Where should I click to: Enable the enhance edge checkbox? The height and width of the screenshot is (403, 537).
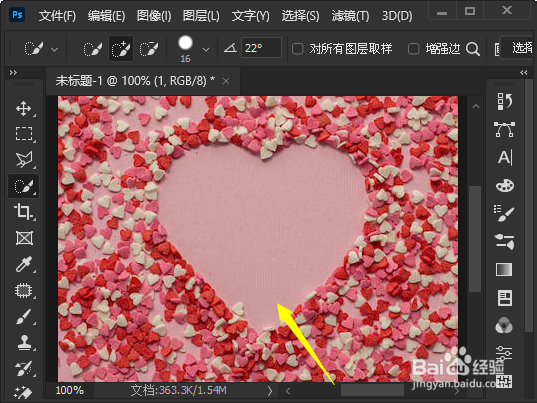(x=413, y=49)
